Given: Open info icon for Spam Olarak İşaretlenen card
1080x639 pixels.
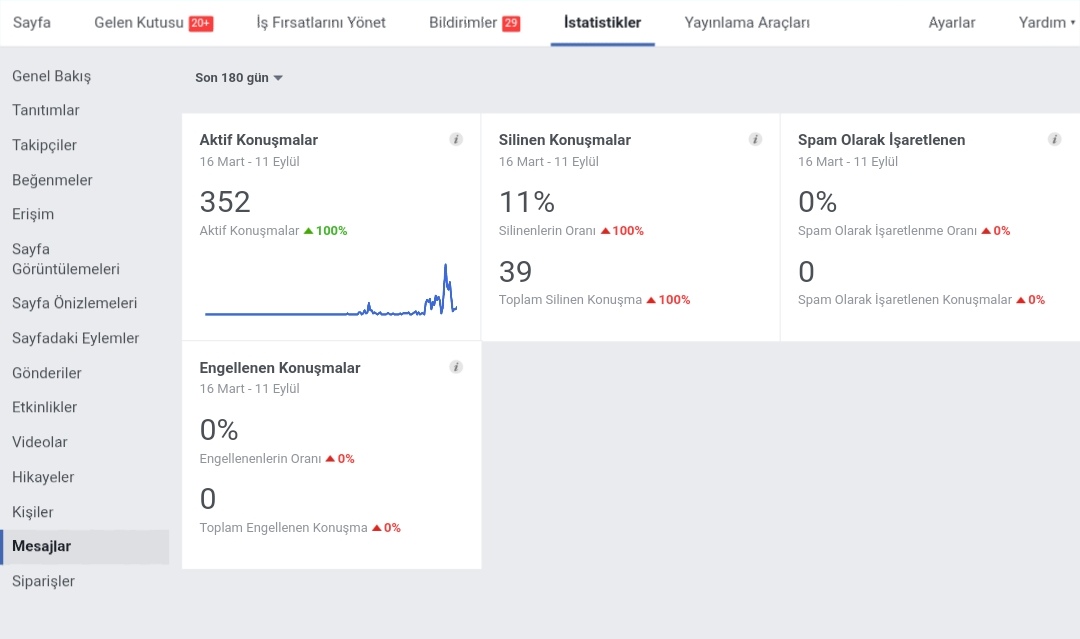Looking at the screenshot, I should coord(1054,140).
